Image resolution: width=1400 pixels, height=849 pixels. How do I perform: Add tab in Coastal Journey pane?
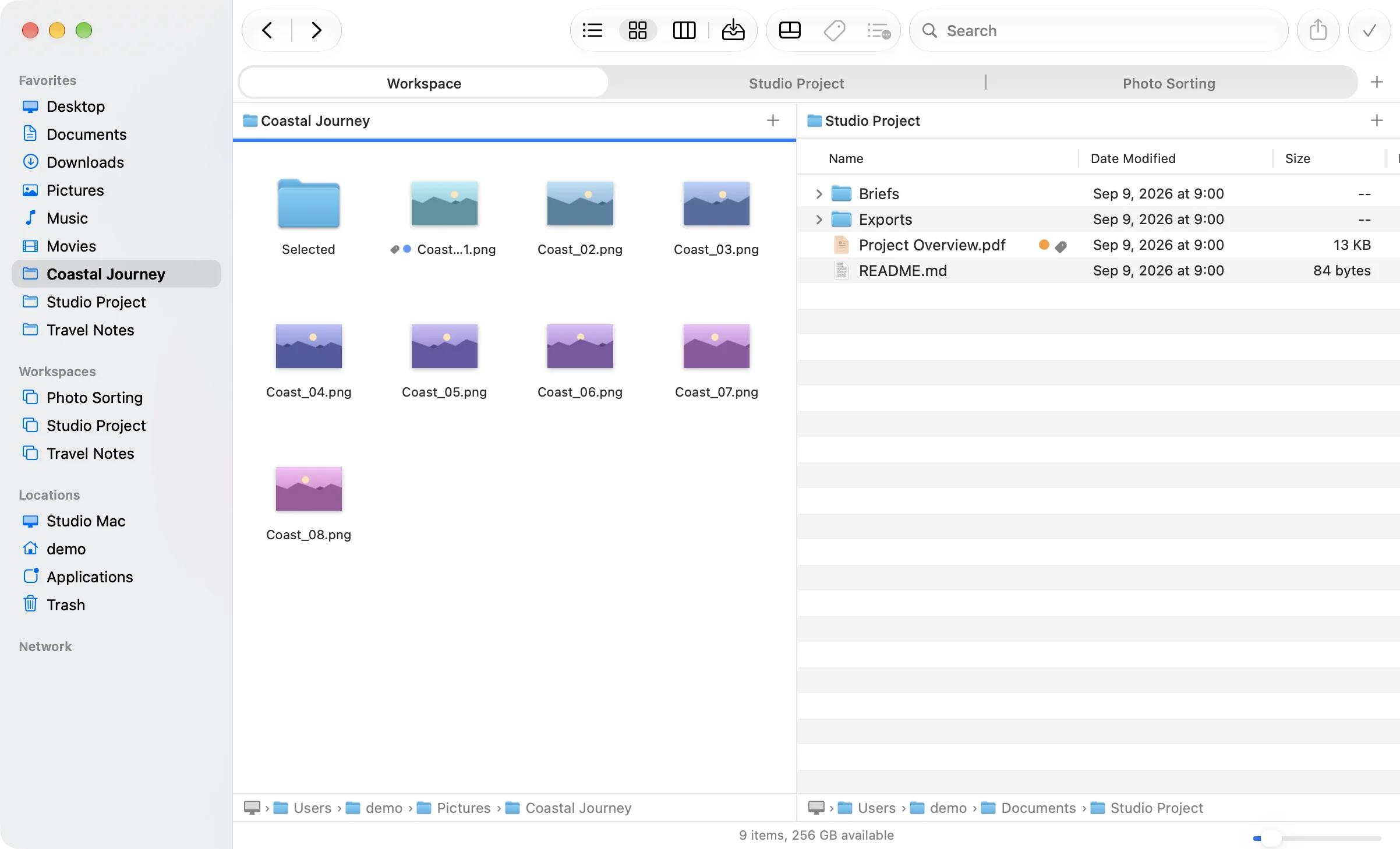[x=773, y=121]
